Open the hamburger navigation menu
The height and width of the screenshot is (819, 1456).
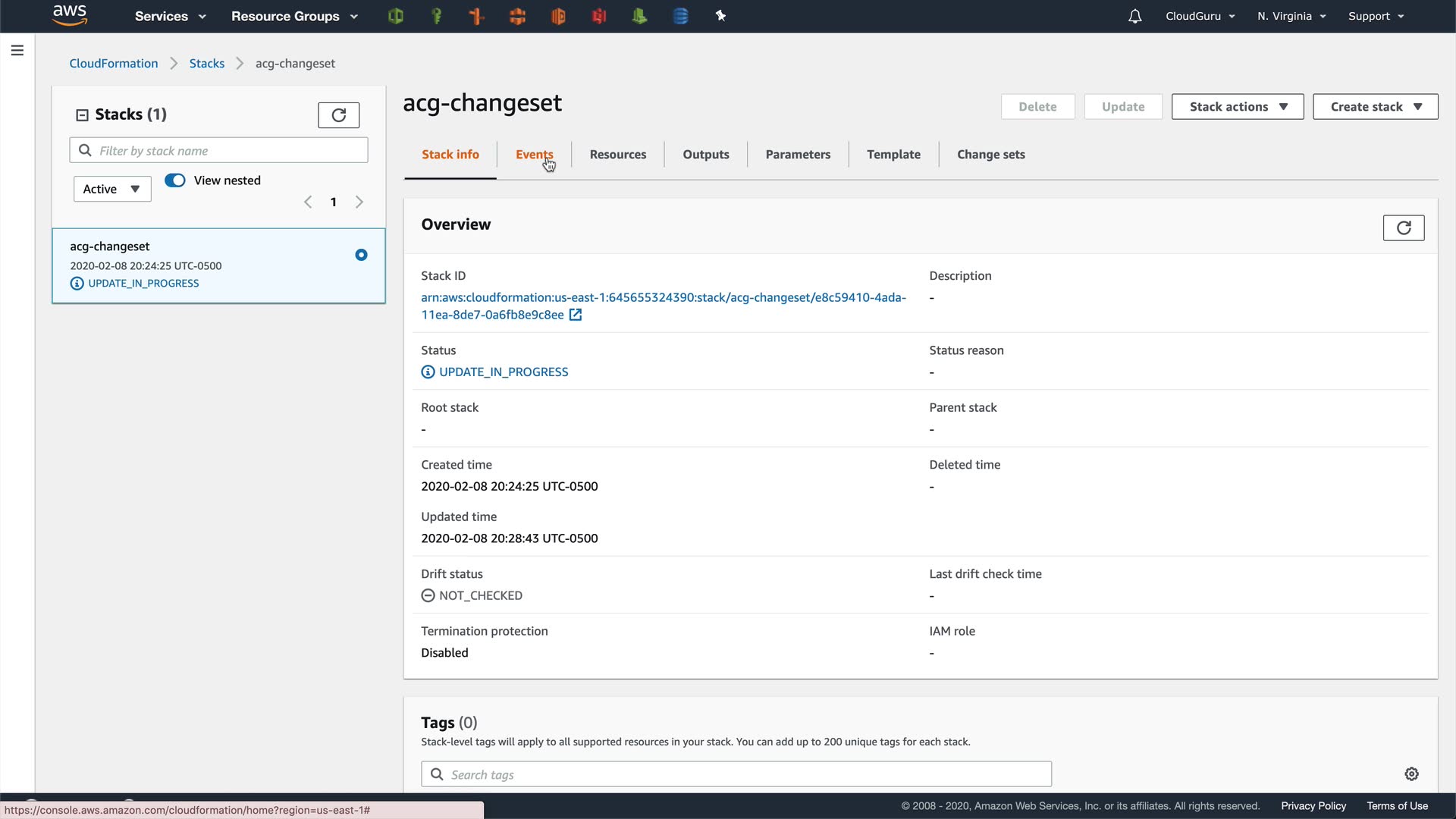(17, 51)
